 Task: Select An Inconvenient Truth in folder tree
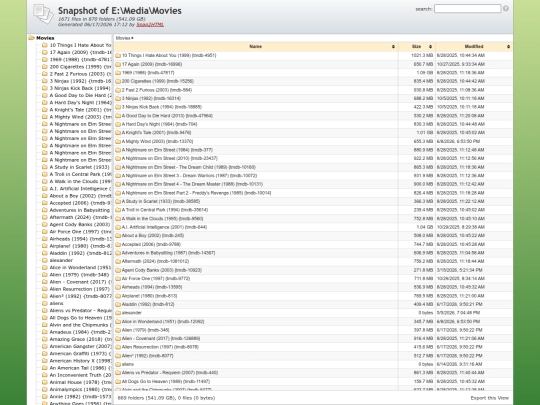pos(80,375)
